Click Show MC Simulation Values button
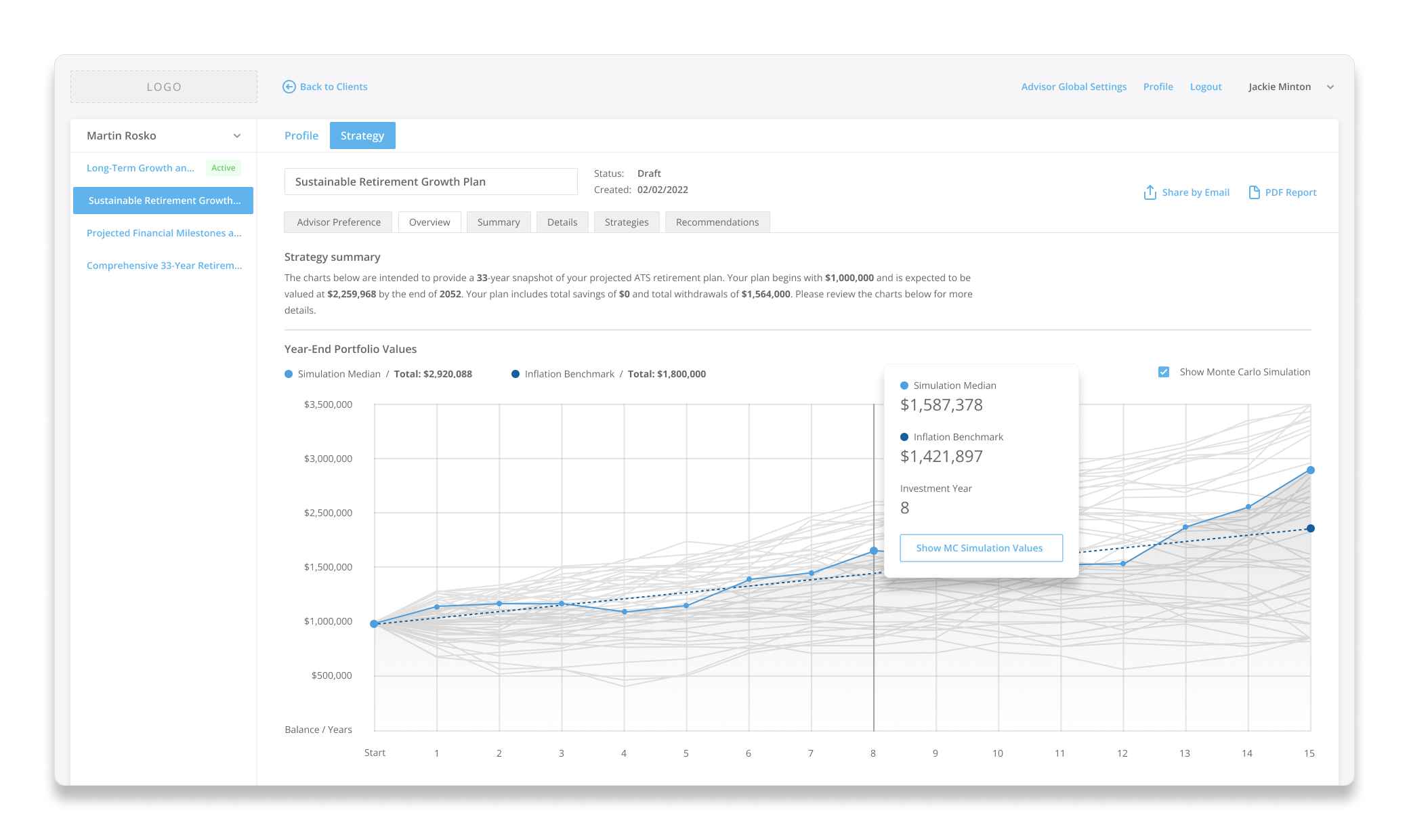The width and height of the screenshot is (1409, 840). pyautogui.click(x=982, y=548)
